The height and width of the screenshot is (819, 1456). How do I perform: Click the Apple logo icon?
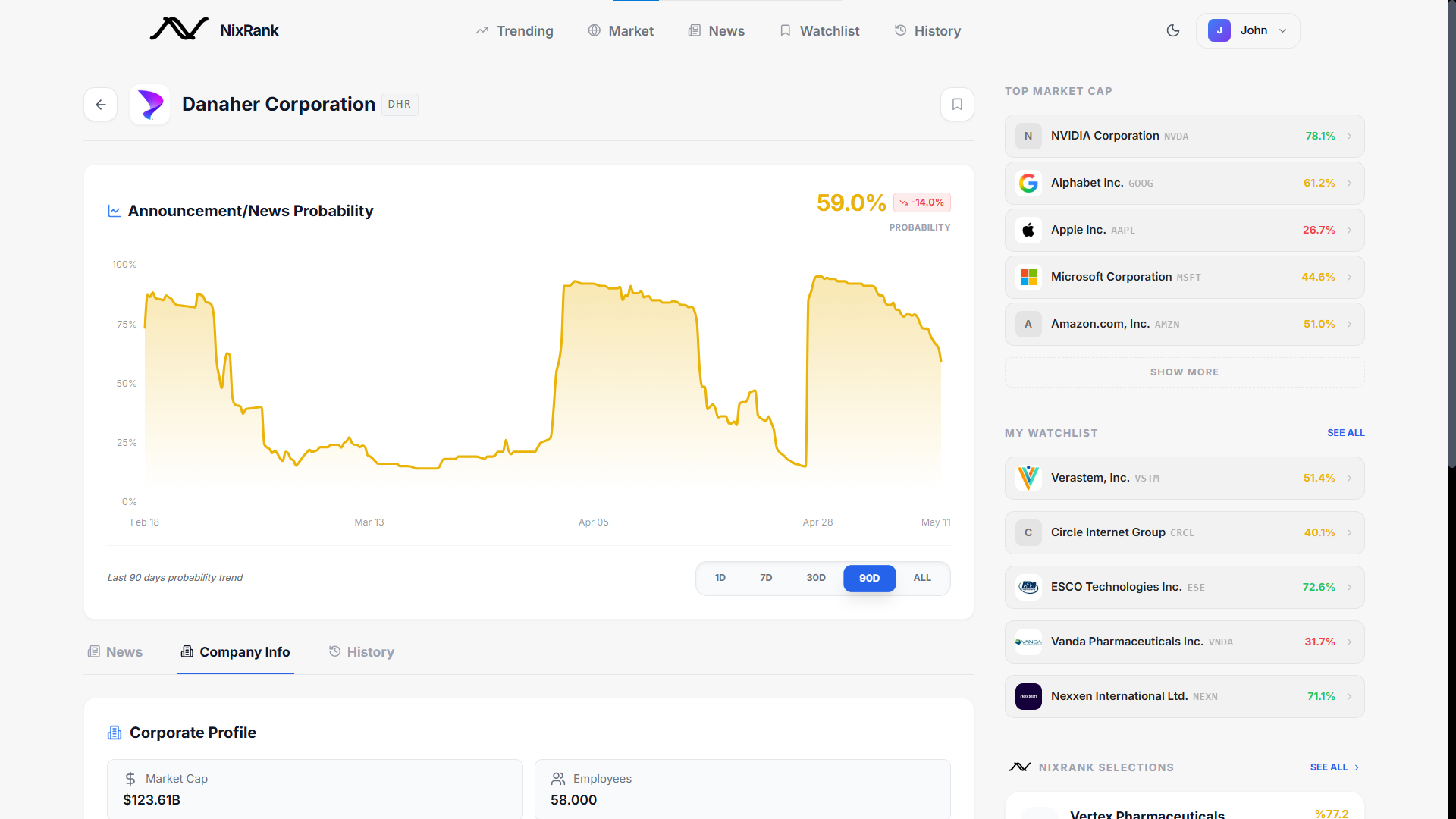tap(1028, 230)
